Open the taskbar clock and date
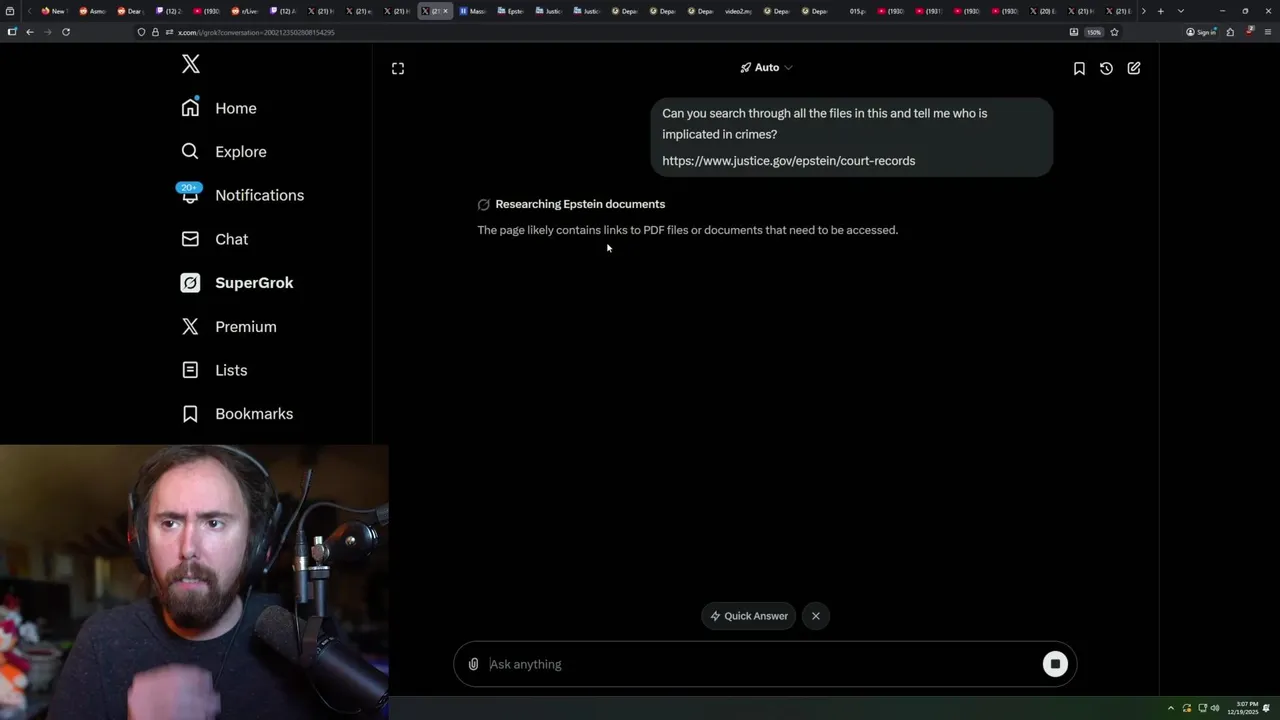 1245,708
